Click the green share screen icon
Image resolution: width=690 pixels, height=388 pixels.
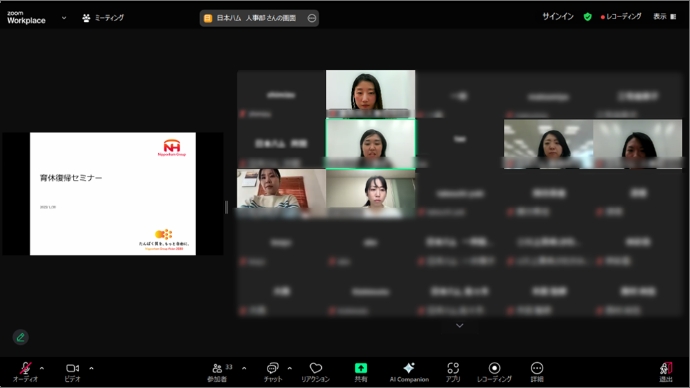(361, 368)
